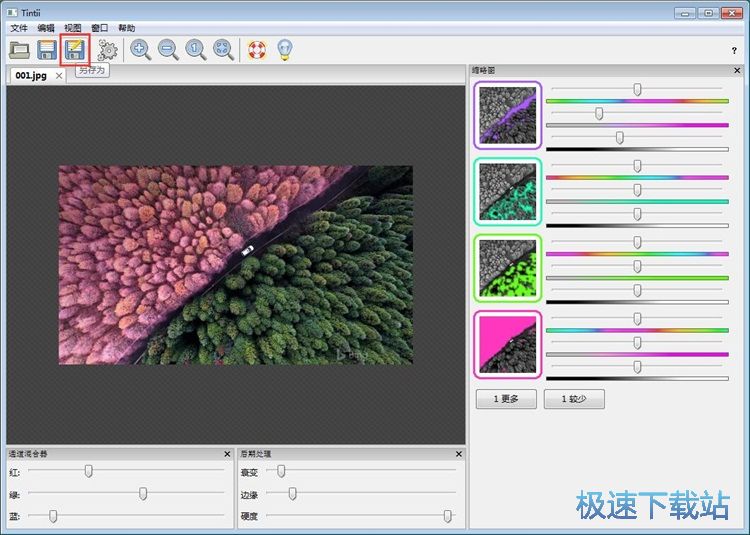
Task: Open preferences with the gear icon
Action: click(107, 49)
